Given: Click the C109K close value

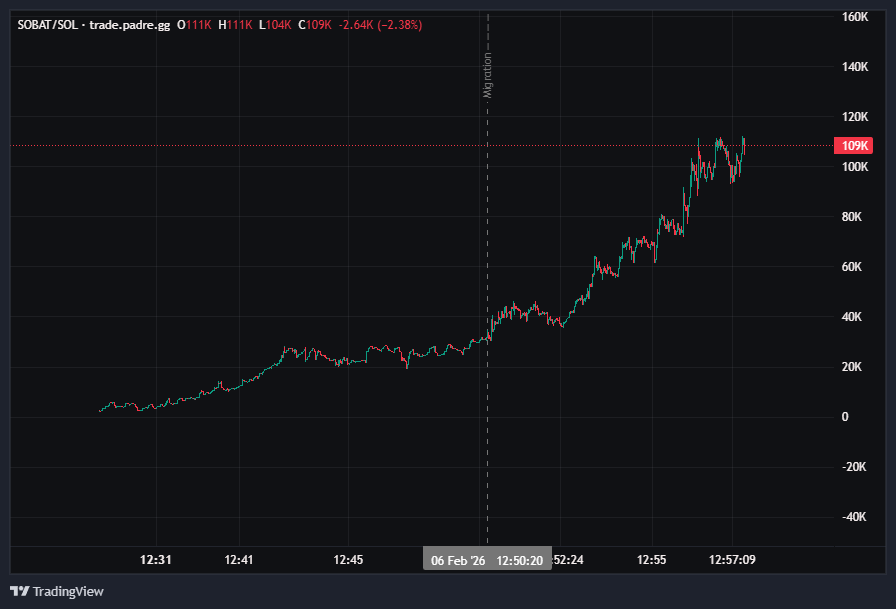Looking at the screenshot, I should [315, 25].
